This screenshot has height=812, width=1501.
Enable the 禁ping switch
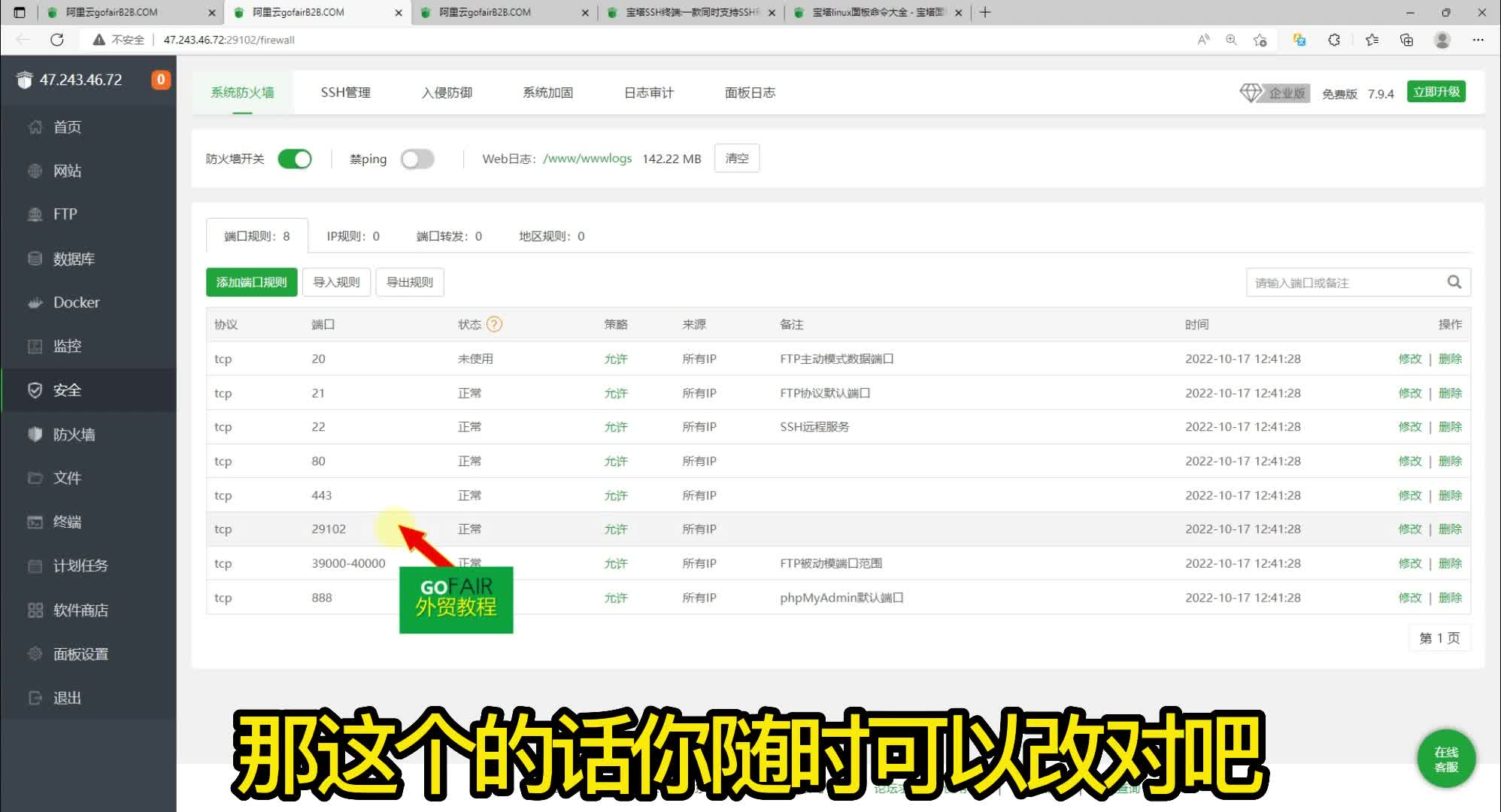[417, 159]
